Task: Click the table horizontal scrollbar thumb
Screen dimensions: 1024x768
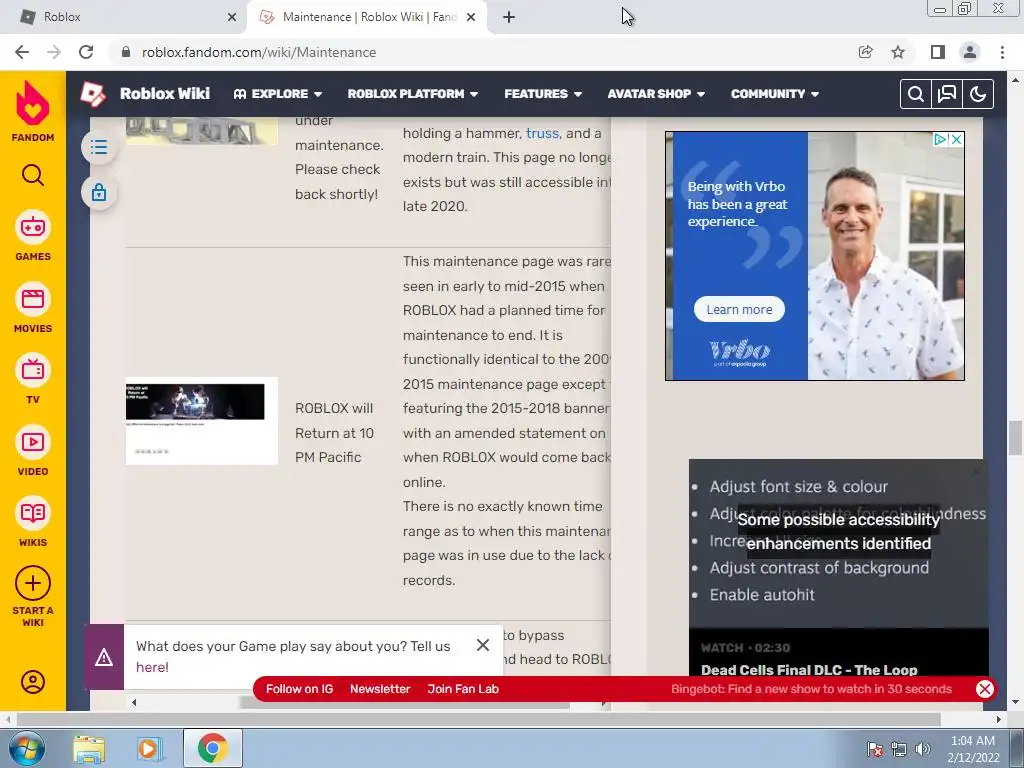Action: coord(404,703)
